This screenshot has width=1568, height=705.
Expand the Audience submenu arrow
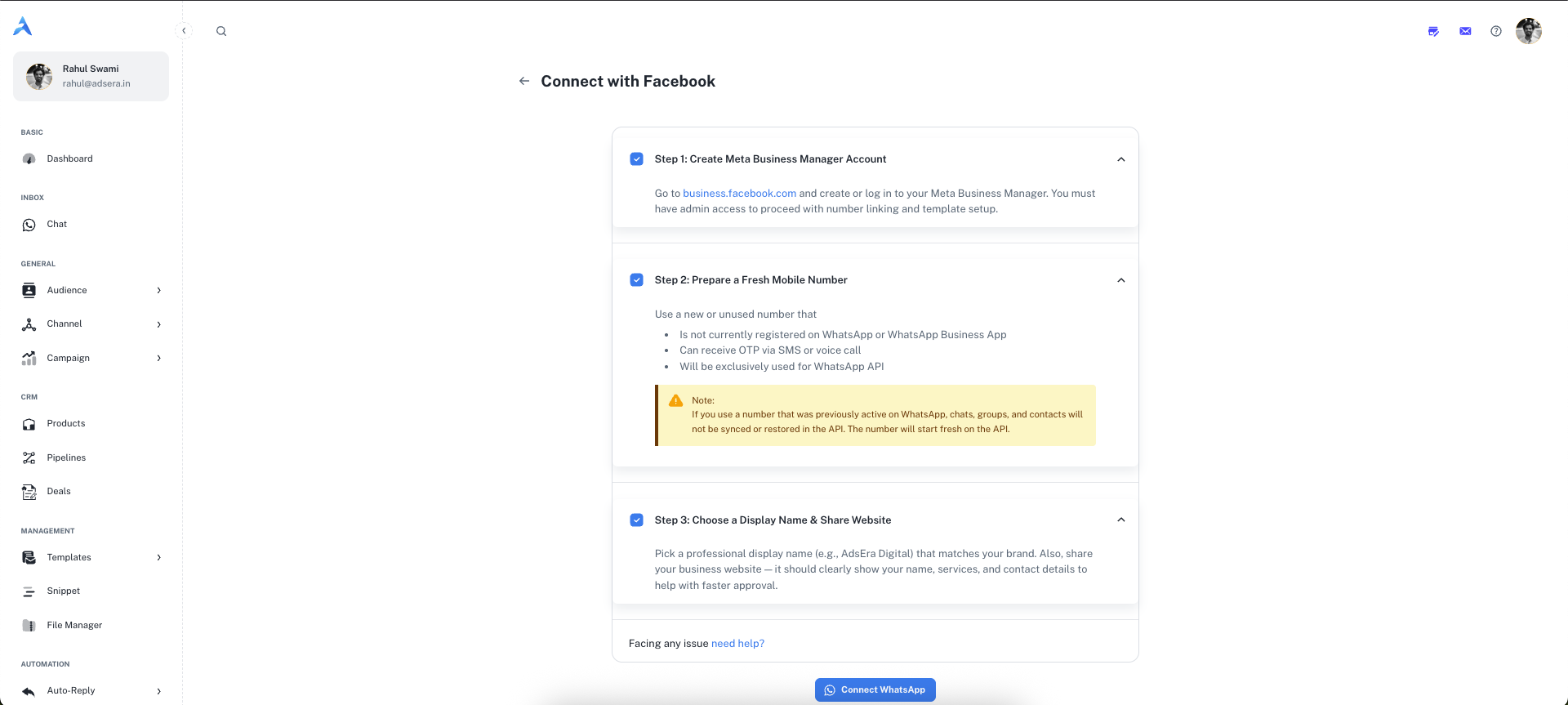tap(158, 291)
